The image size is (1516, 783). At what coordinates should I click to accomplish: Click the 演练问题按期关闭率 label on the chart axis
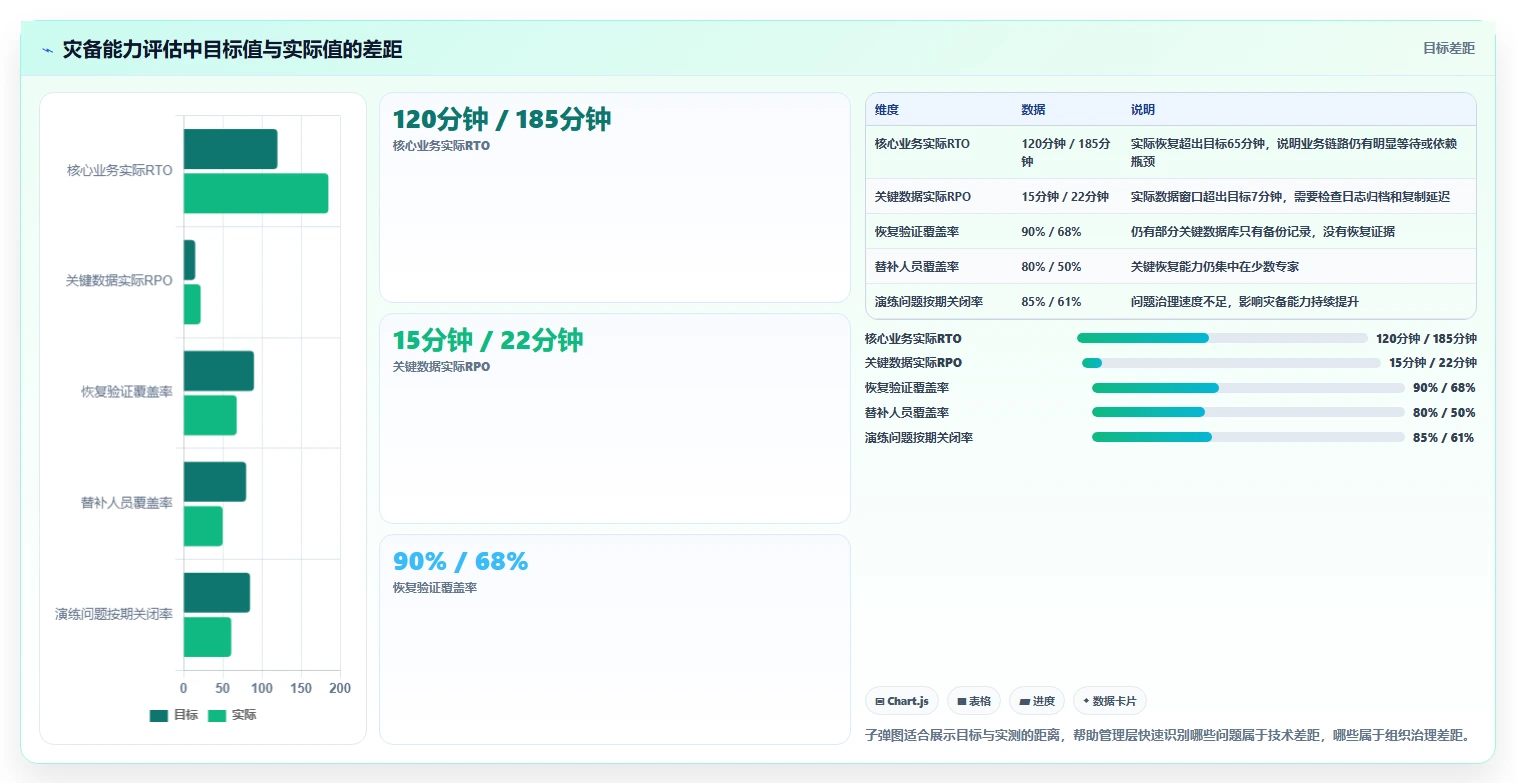114,614
